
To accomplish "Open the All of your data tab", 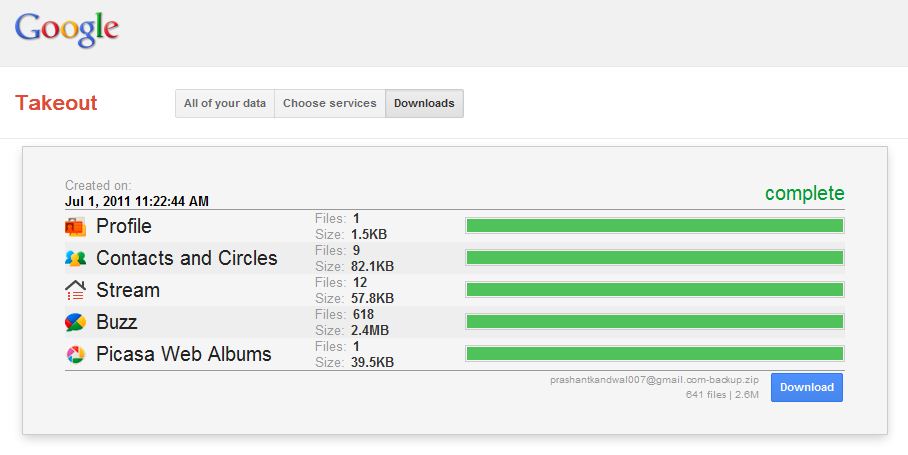I will pos(225,103).
